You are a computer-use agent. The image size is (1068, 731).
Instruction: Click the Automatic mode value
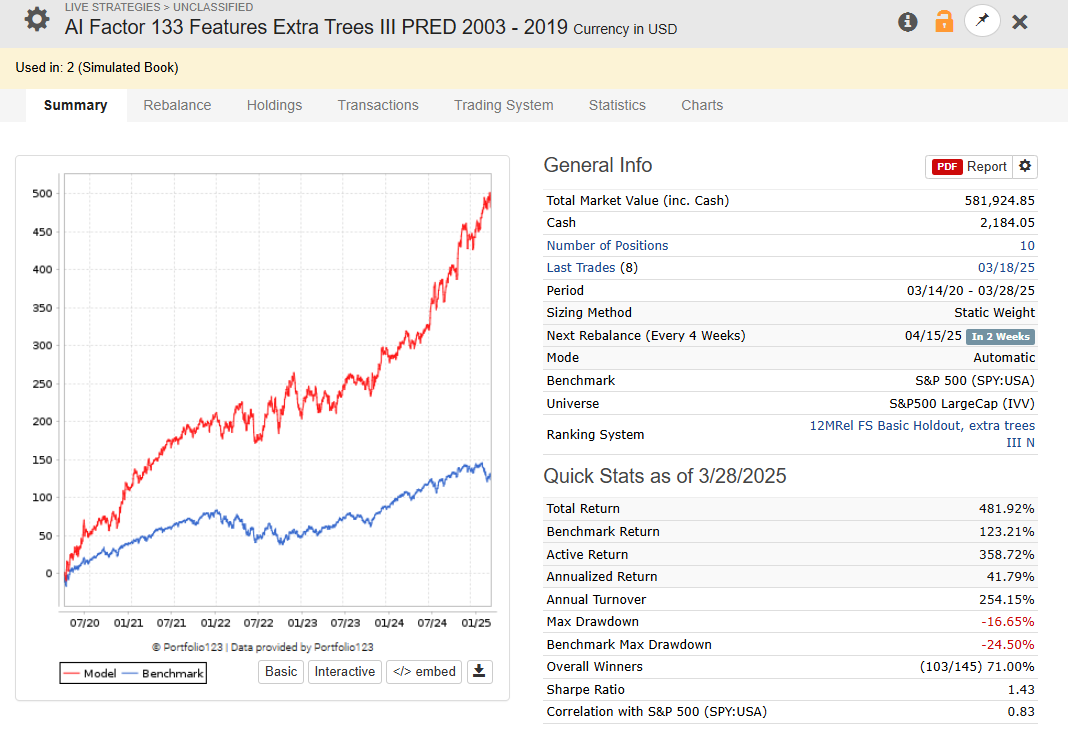[1004, 358]
